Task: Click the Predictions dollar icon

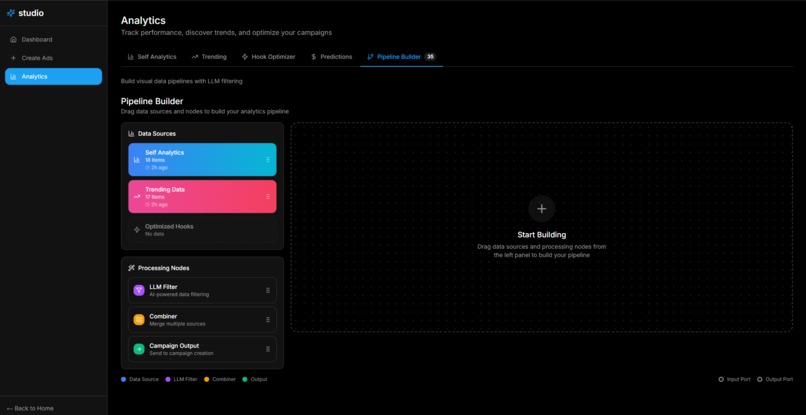Action: (314, 57)
